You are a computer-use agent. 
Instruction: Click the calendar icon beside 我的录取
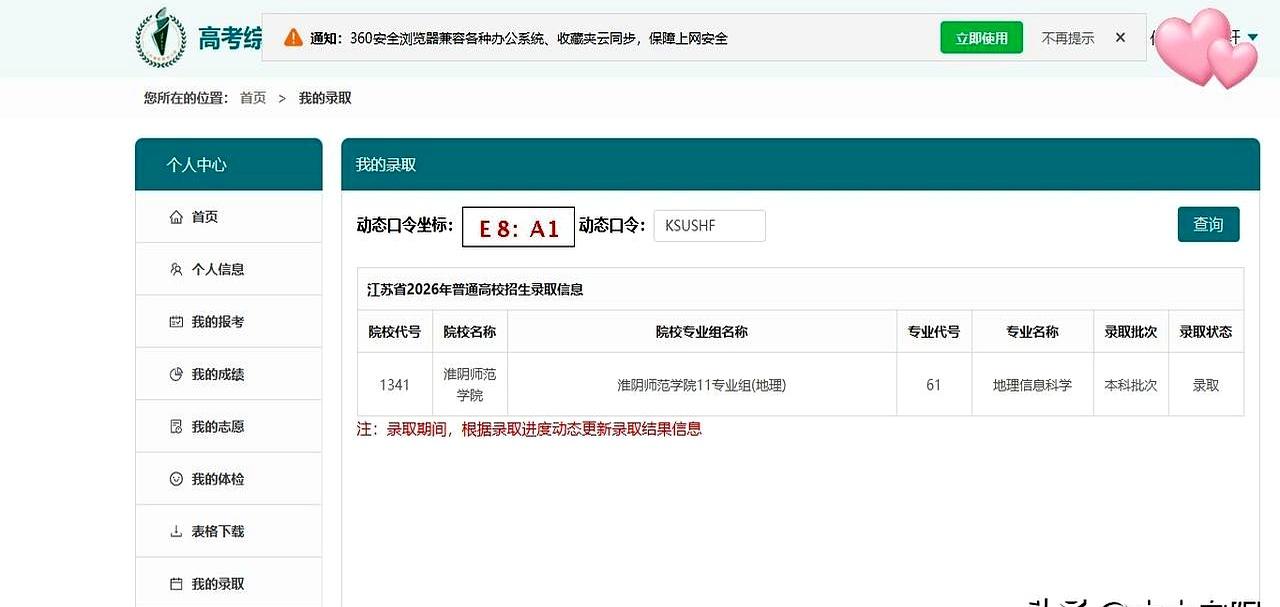[x=176, y=584]
